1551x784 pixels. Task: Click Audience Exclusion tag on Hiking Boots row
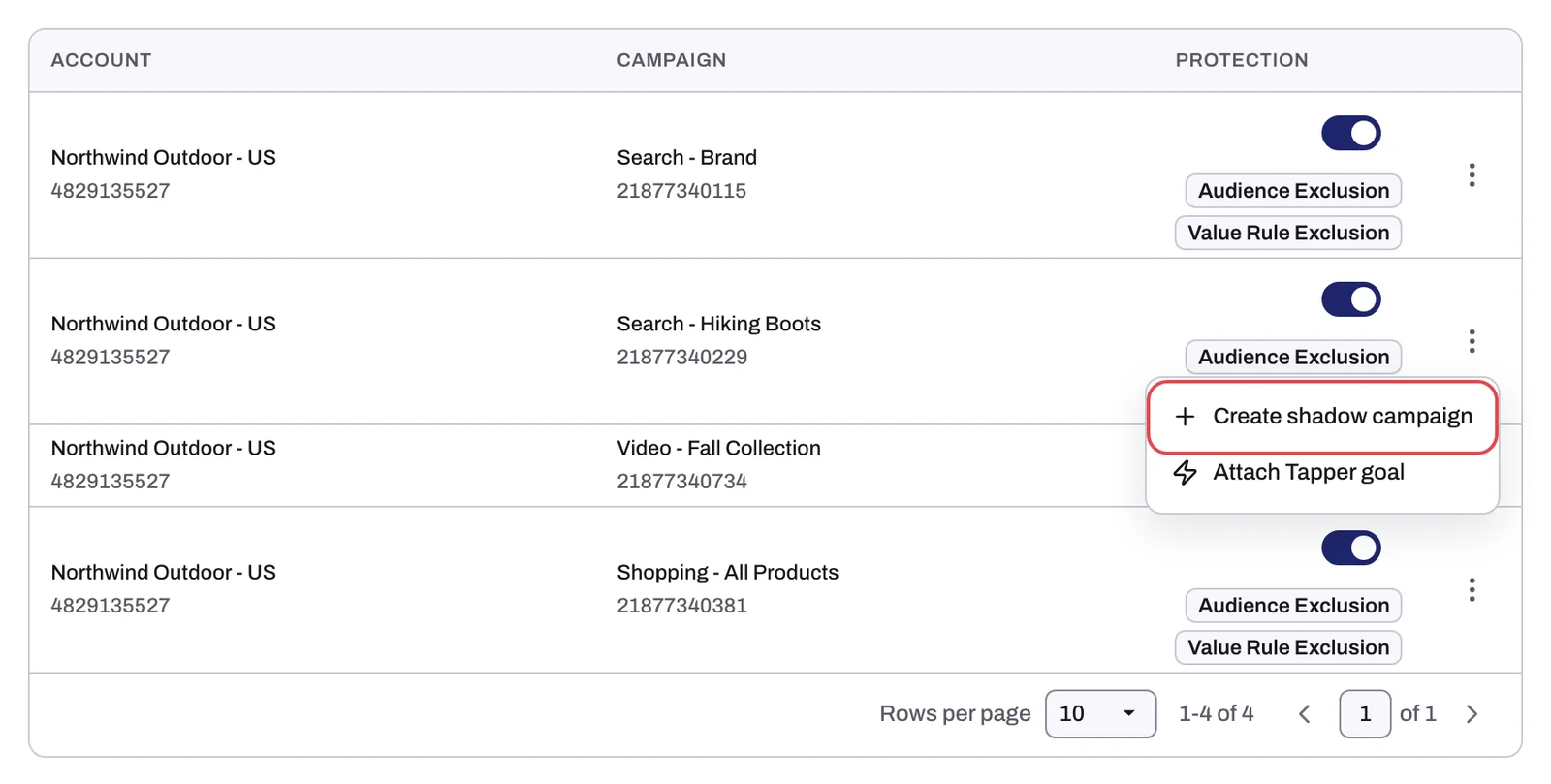pos(1293,357)
